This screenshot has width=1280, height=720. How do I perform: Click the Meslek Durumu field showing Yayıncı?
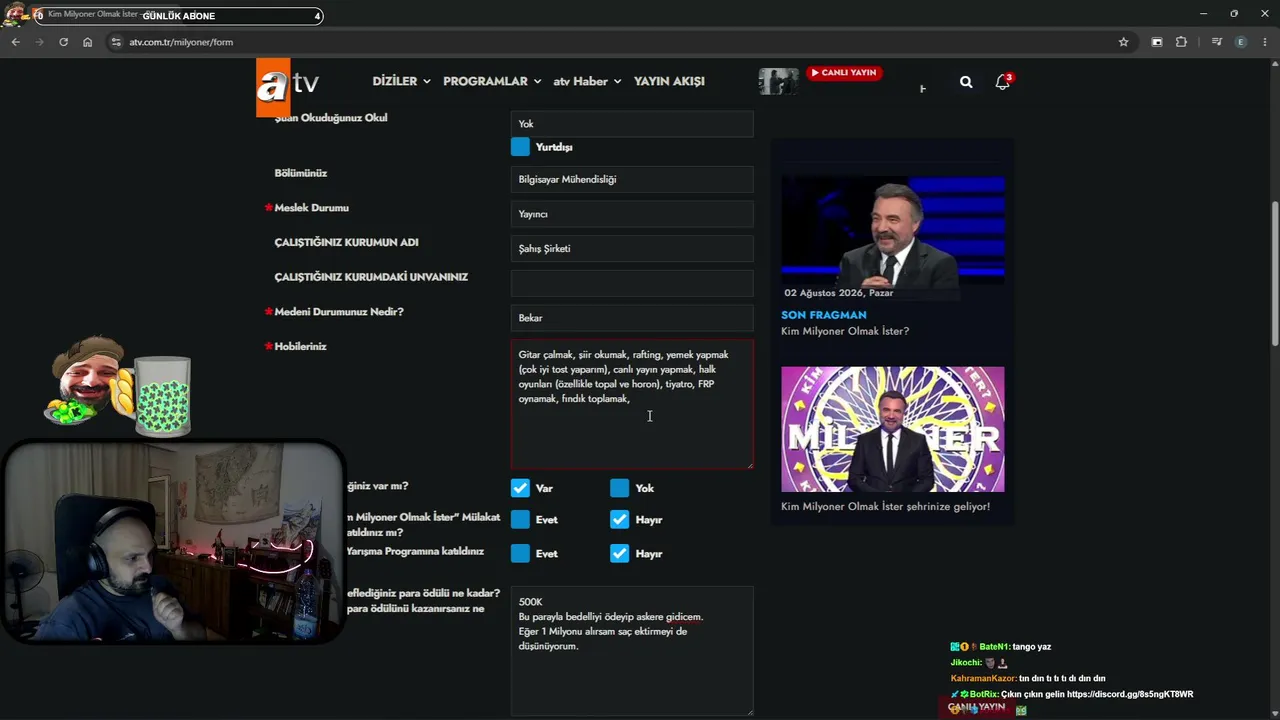632,214
